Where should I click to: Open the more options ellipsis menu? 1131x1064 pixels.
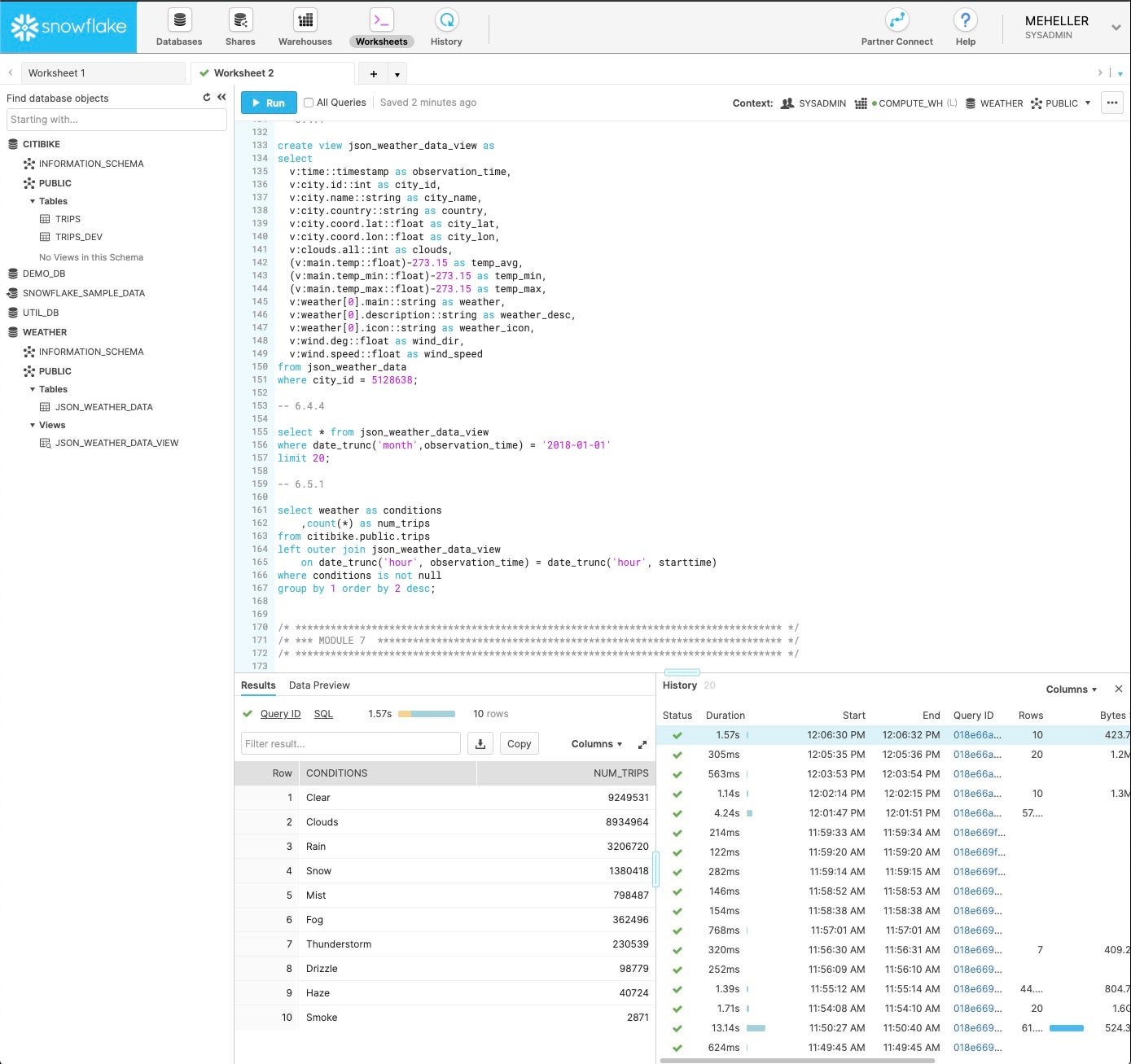tap(1112, 103)
